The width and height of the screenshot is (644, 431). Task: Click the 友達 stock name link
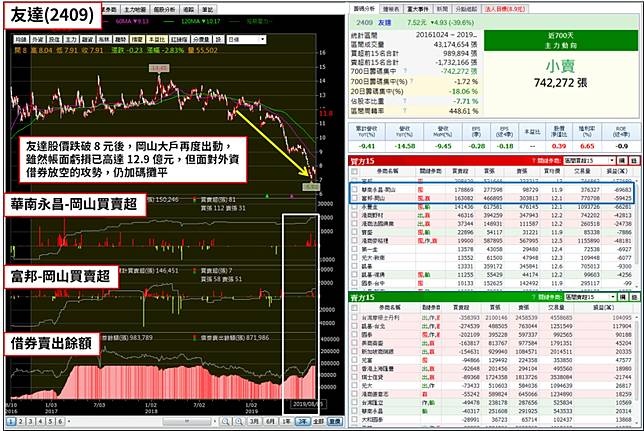coord(384,22)
